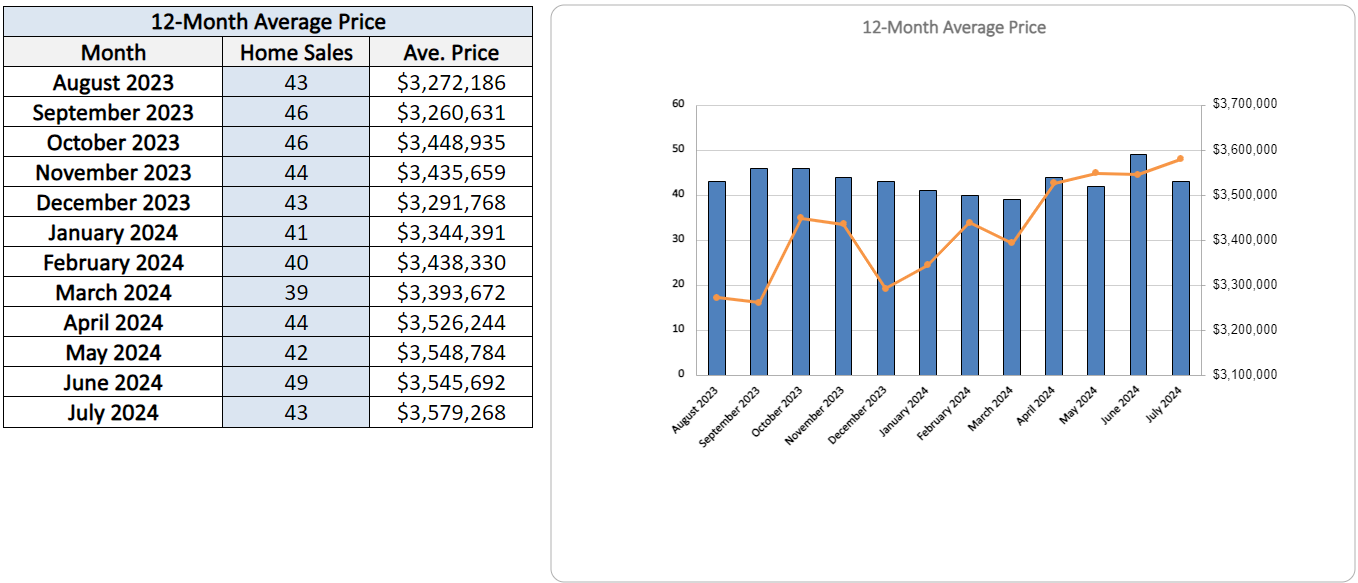Click the $3,435,659 price cell
1358x583 pixels.
pyautogui.click(x=451, y=172)
